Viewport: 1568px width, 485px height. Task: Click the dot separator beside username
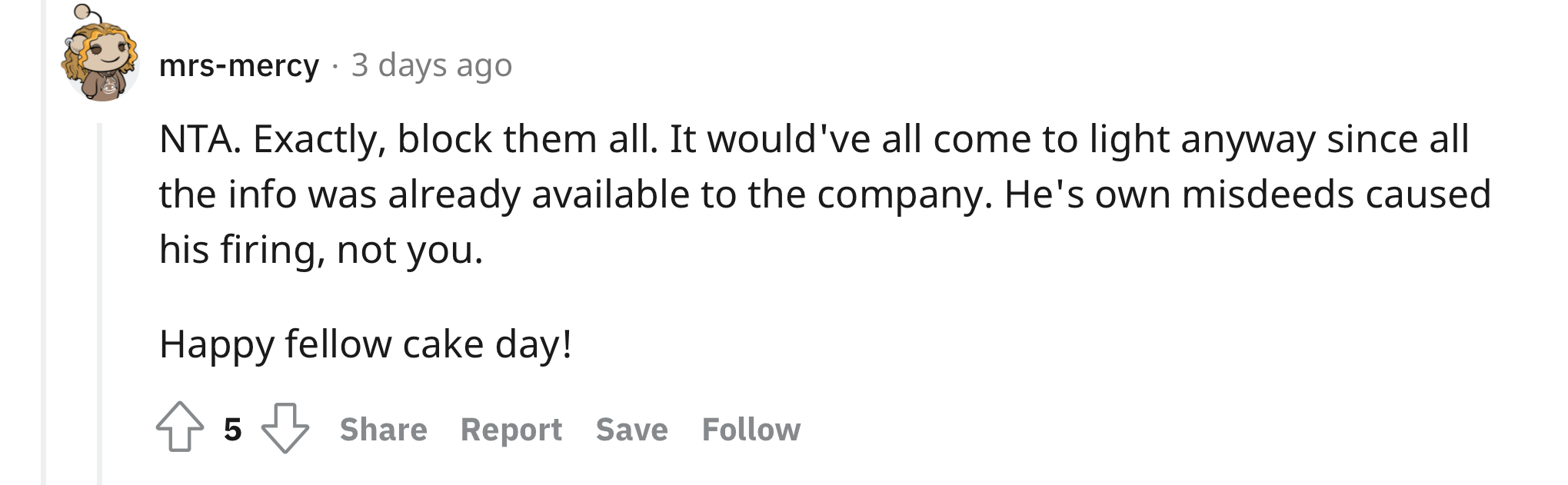tap(335, 66)
